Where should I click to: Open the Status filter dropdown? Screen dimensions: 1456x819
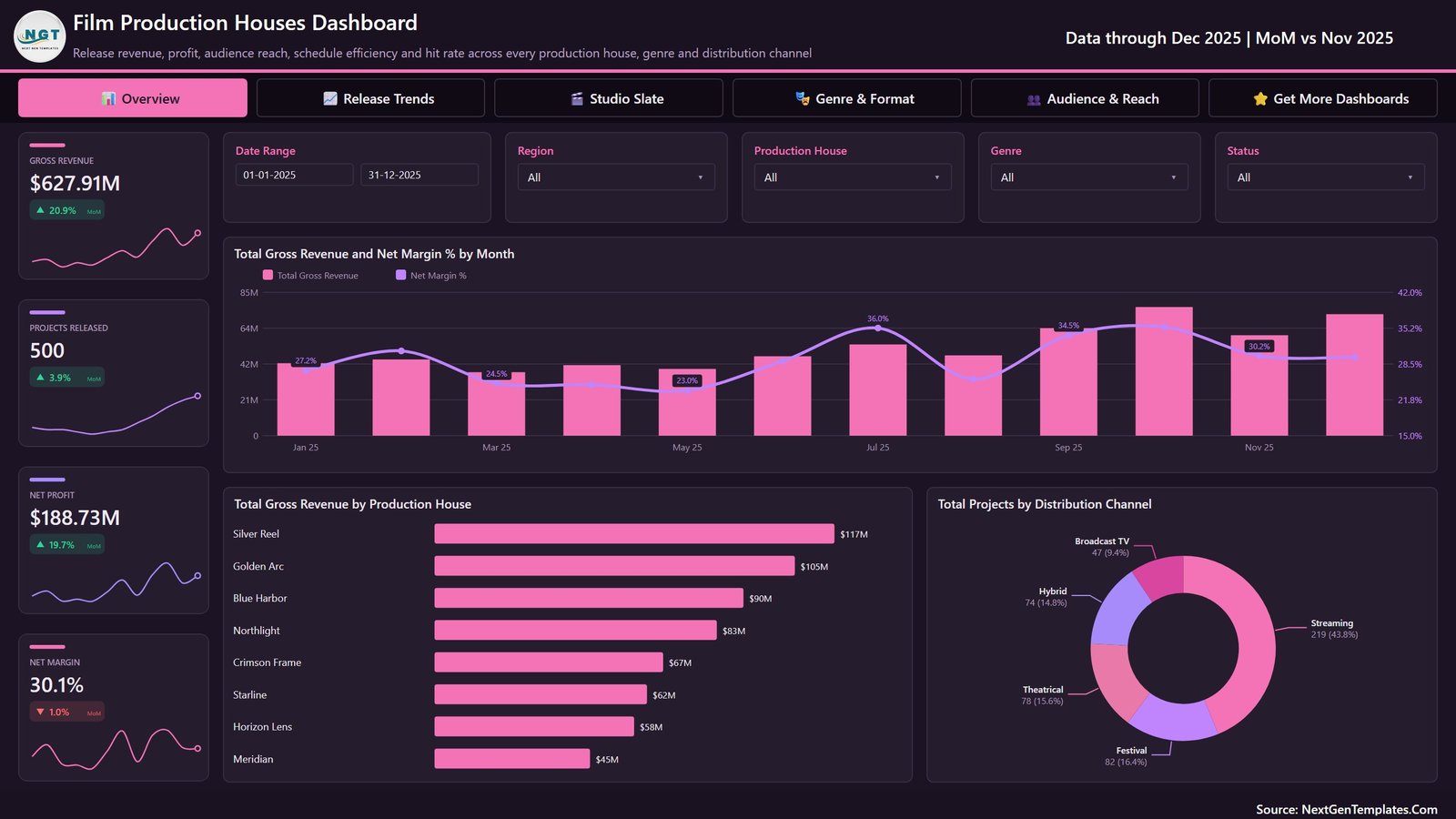pyautogui.click(x=1326, y=177)
